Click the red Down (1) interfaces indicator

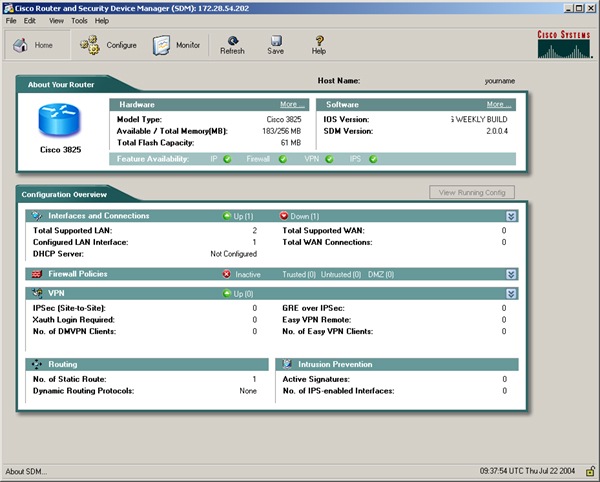299,216
